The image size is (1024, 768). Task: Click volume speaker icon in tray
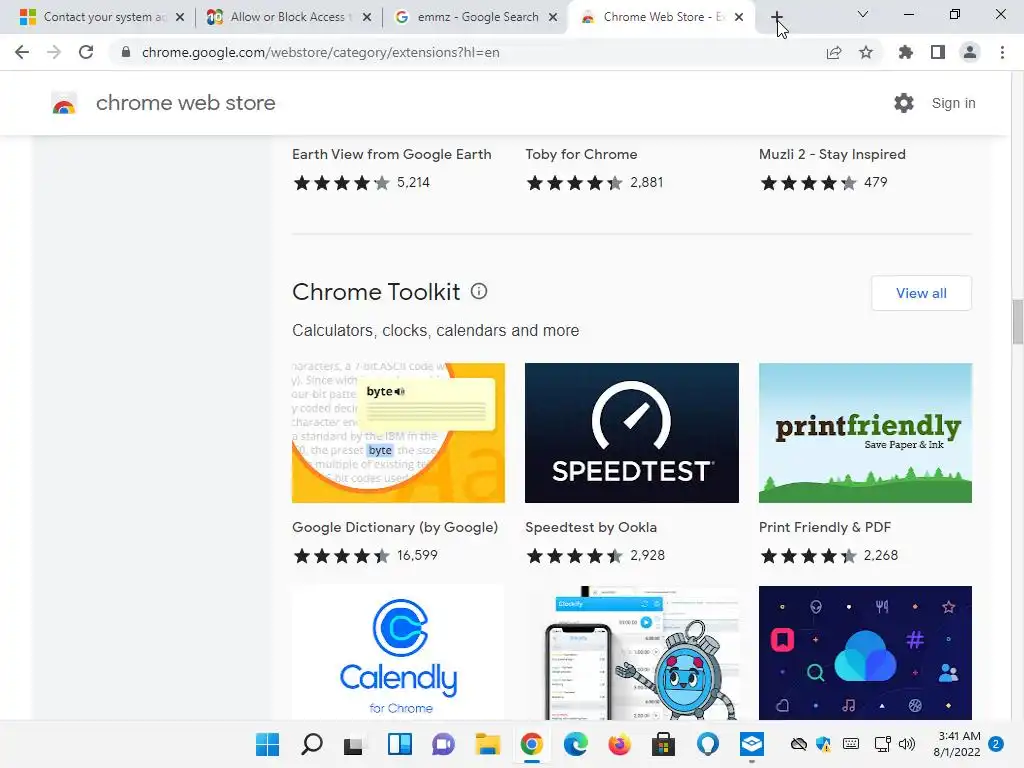pyautogui.click(x=906, y=744)
